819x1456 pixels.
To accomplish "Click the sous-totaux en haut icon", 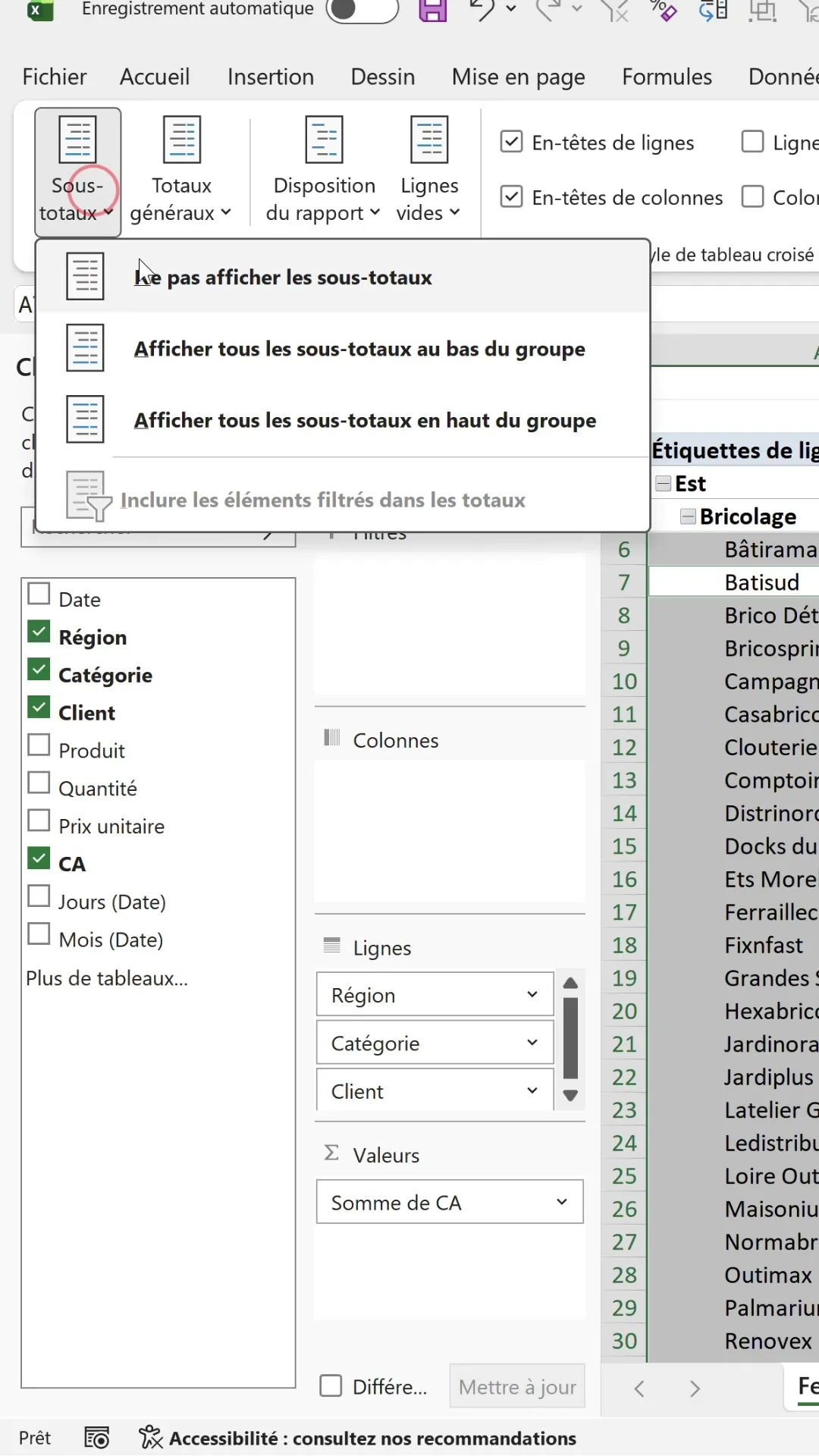I will [85, 419].
